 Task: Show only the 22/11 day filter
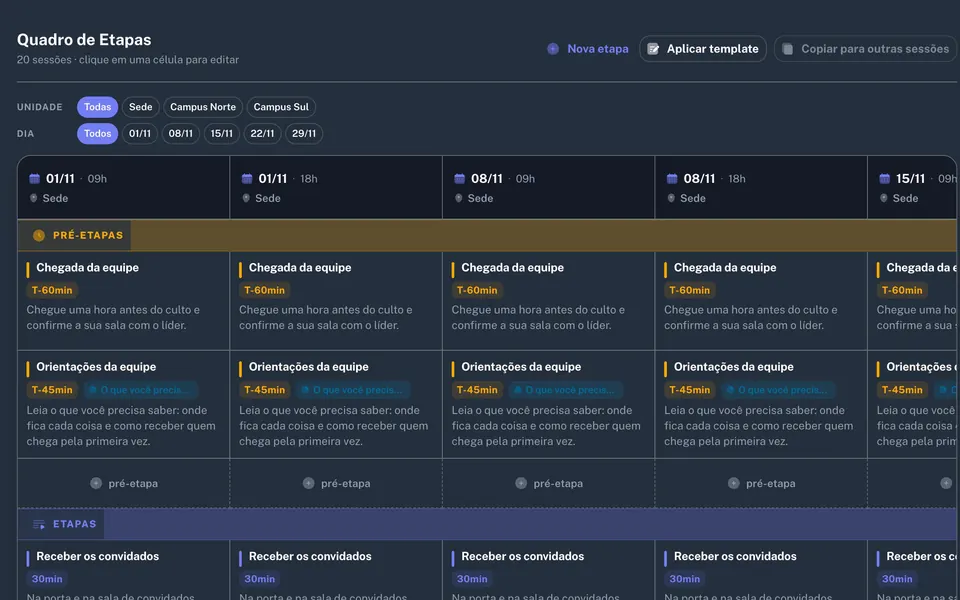(x=262, y=133)
